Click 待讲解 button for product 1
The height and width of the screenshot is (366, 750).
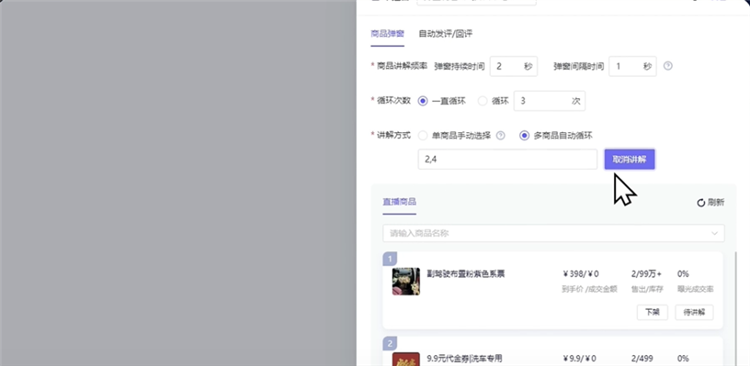click(694, 312)
